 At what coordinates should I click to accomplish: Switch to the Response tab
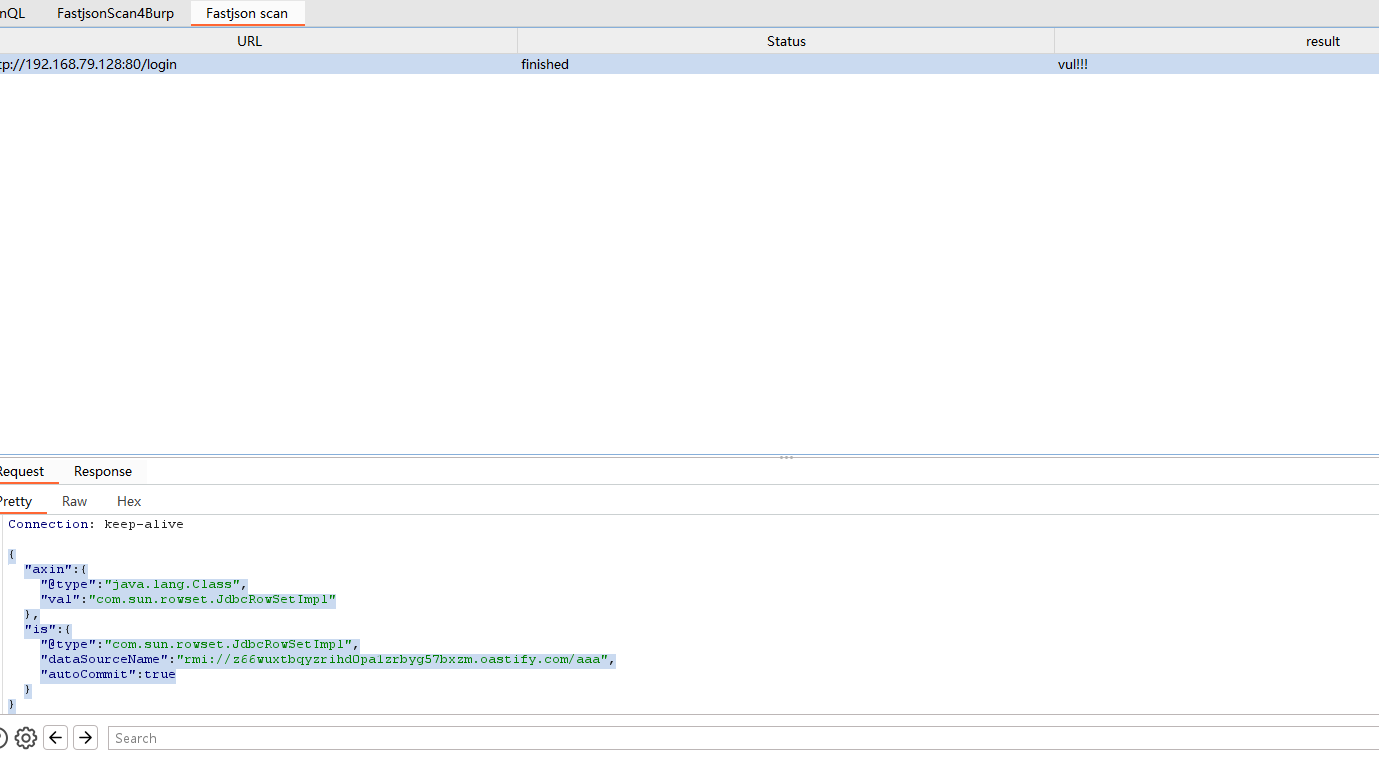[102, 471]
